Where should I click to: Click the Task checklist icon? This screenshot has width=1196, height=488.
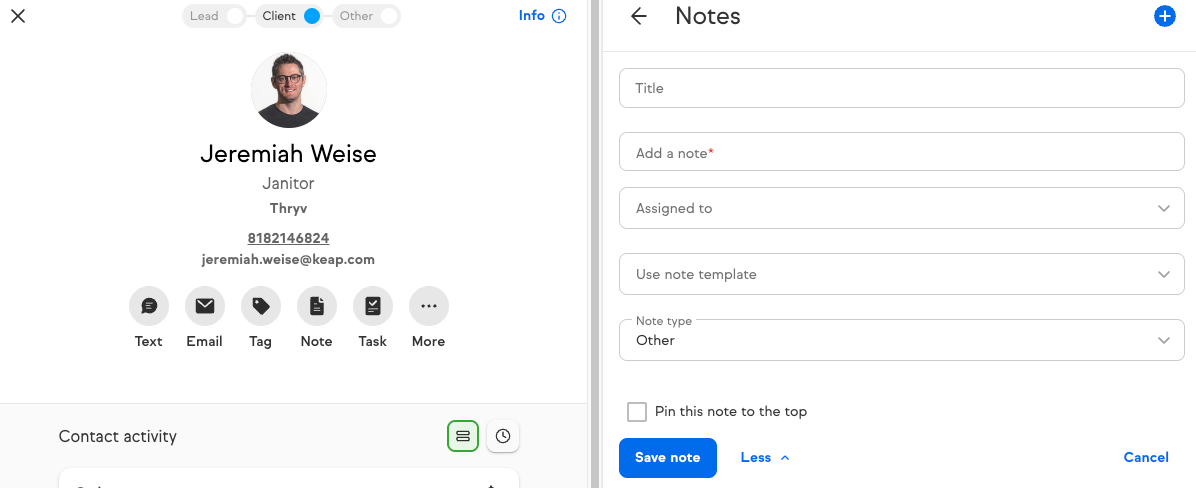tap(372, 307)
